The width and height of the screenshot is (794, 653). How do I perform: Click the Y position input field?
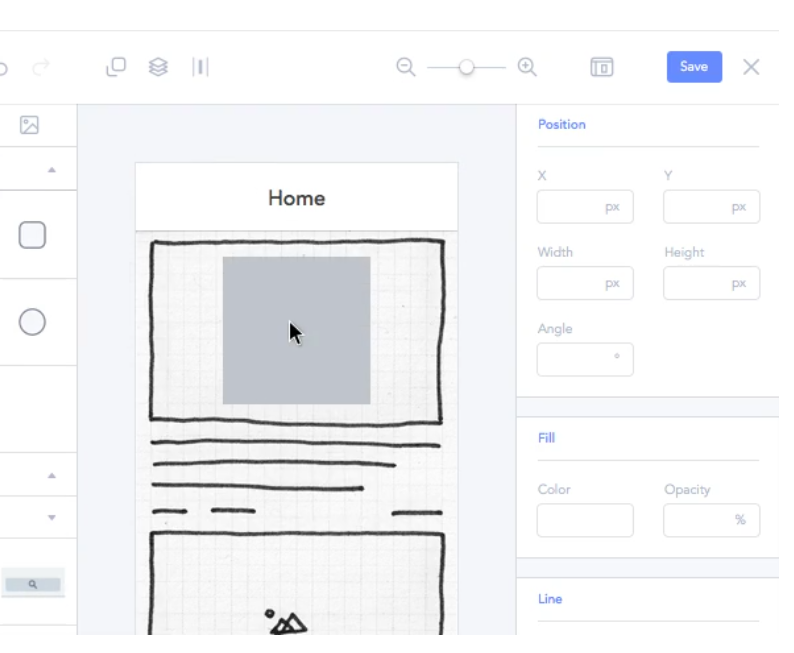click(x=711, y=207)
